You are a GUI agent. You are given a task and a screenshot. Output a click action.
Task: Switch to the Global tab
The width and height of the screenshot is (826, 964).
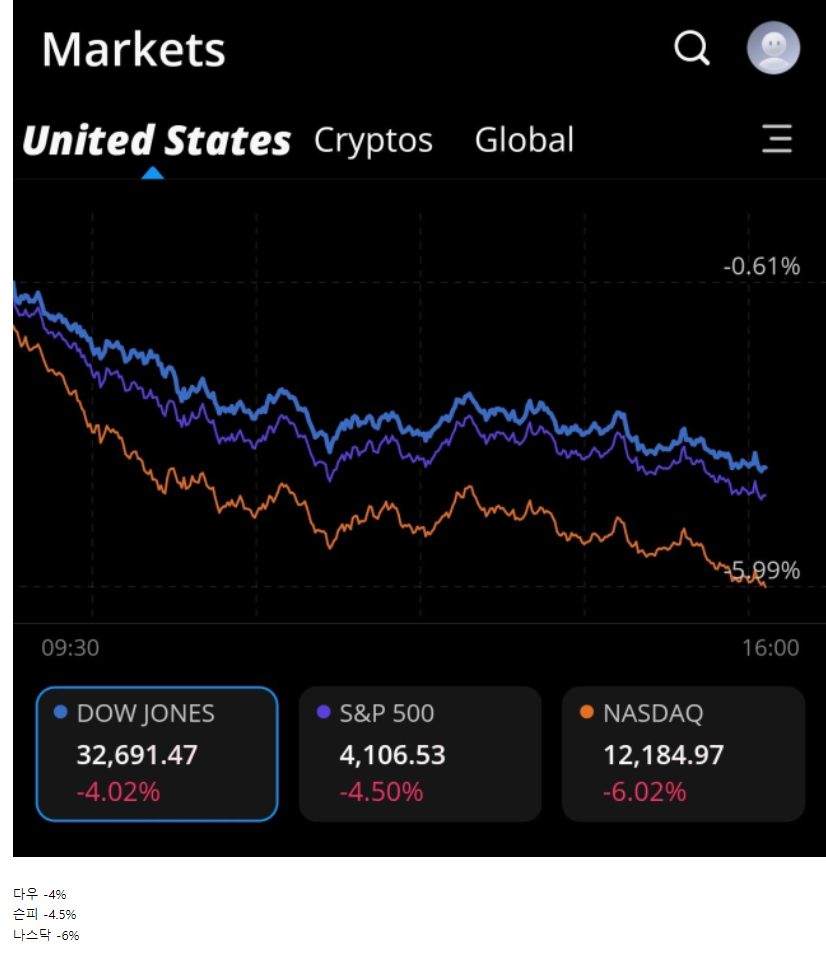tap(524, 140)
